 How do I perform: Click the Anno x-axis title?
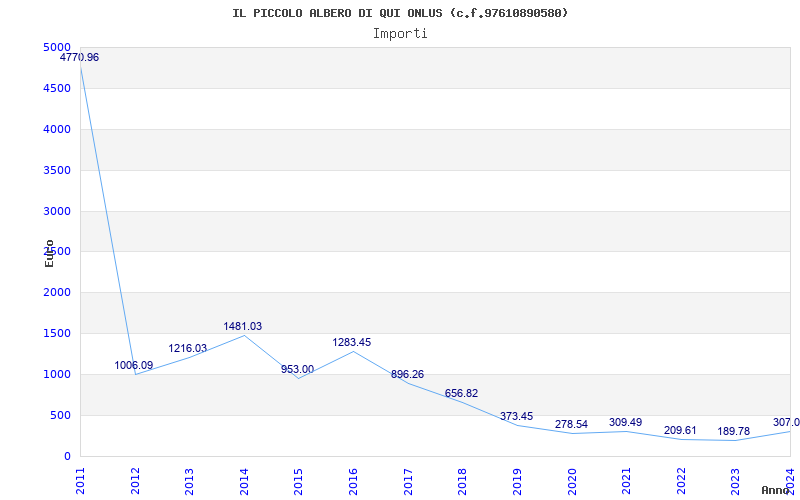tap(775, 490)
